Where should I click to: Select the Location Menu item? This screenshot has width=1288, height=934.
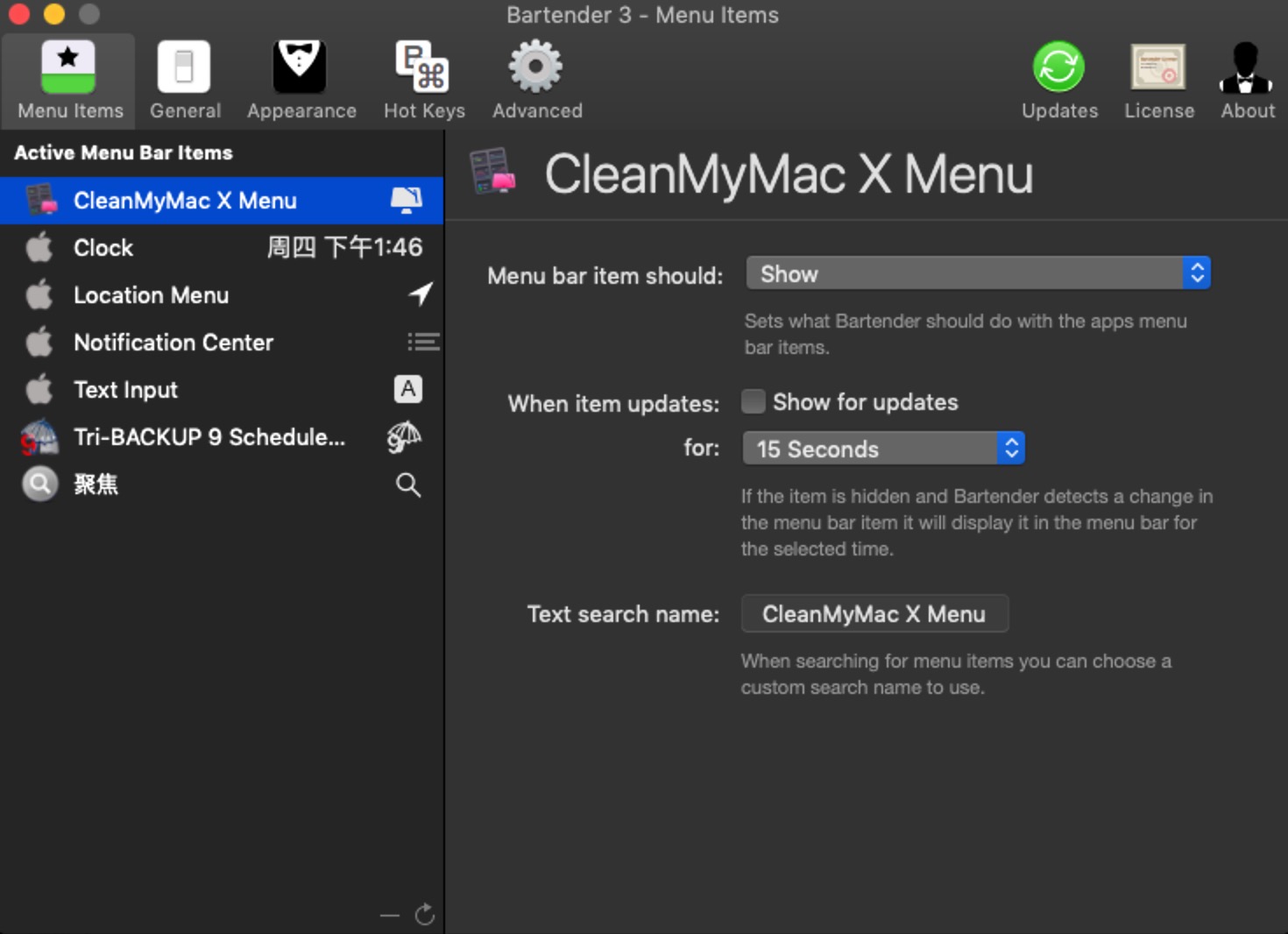click(222, 295)
